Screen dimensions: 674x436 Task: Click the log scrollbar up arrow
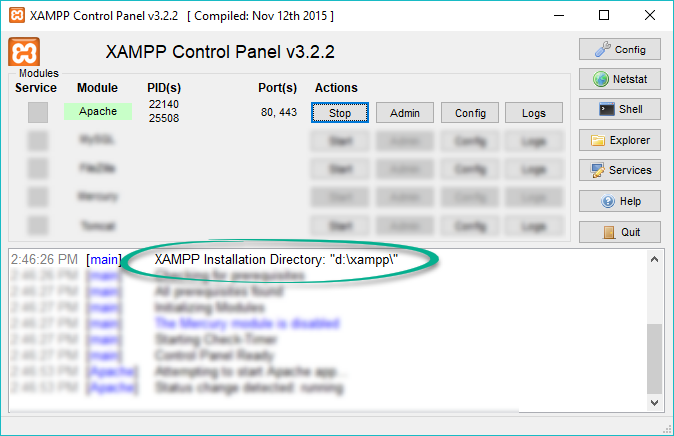tap(655, 258)
